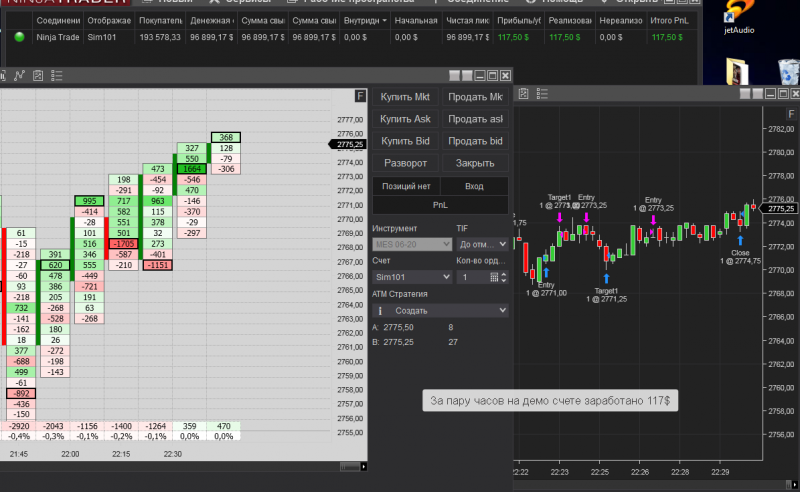
Task: Select the Соединени column header
Action: (58, 20)
